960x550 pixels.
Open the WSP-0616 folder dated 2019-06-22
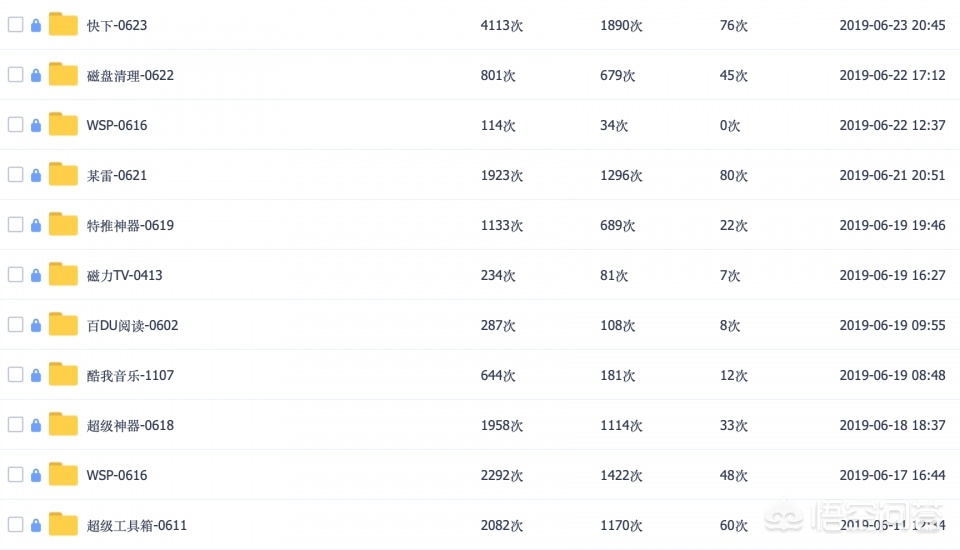[117, 125]
